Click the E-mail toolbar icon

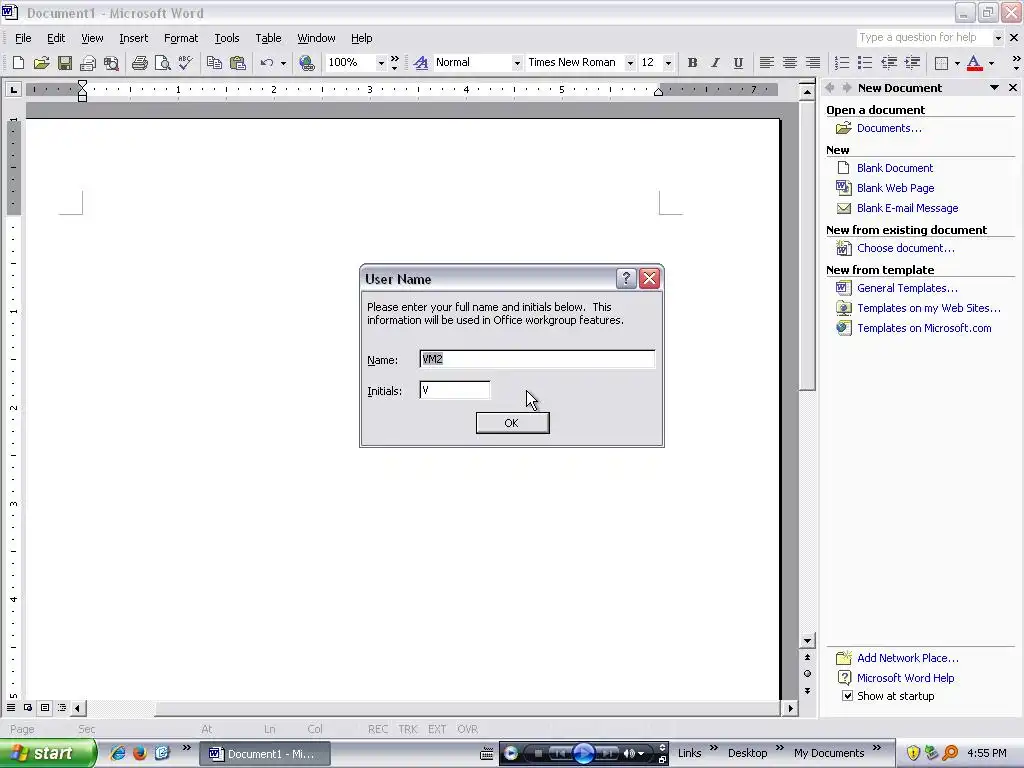(88, 63)
